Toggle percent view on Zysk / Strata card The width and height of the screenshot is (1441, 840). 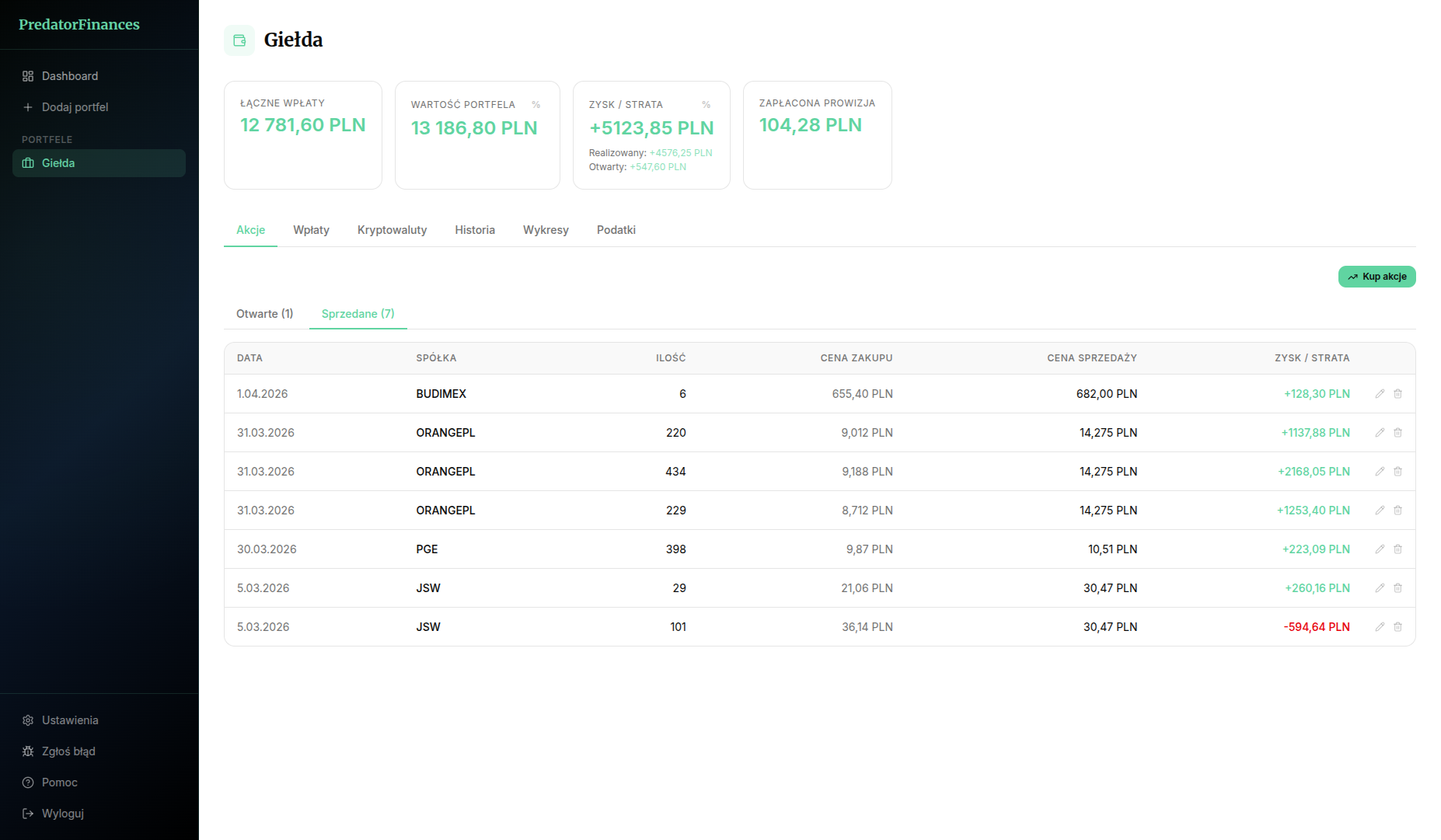coord(706,105)
